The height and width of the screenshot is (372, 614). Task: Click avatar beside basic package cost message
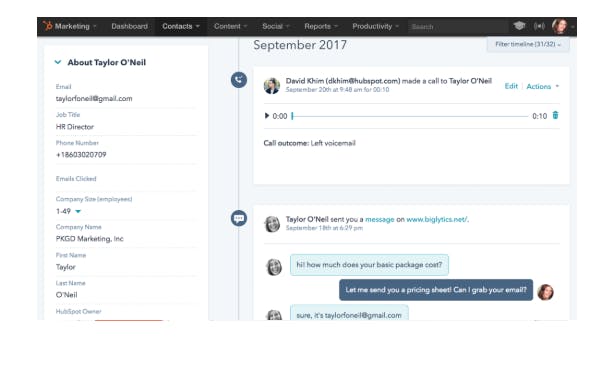tap(274, 267)
